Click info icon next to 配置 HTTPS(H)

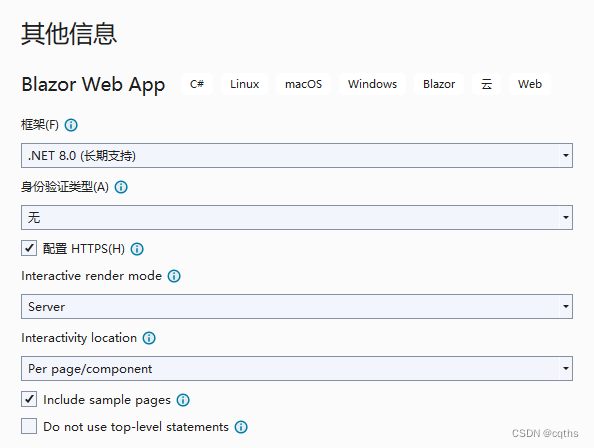137,249
